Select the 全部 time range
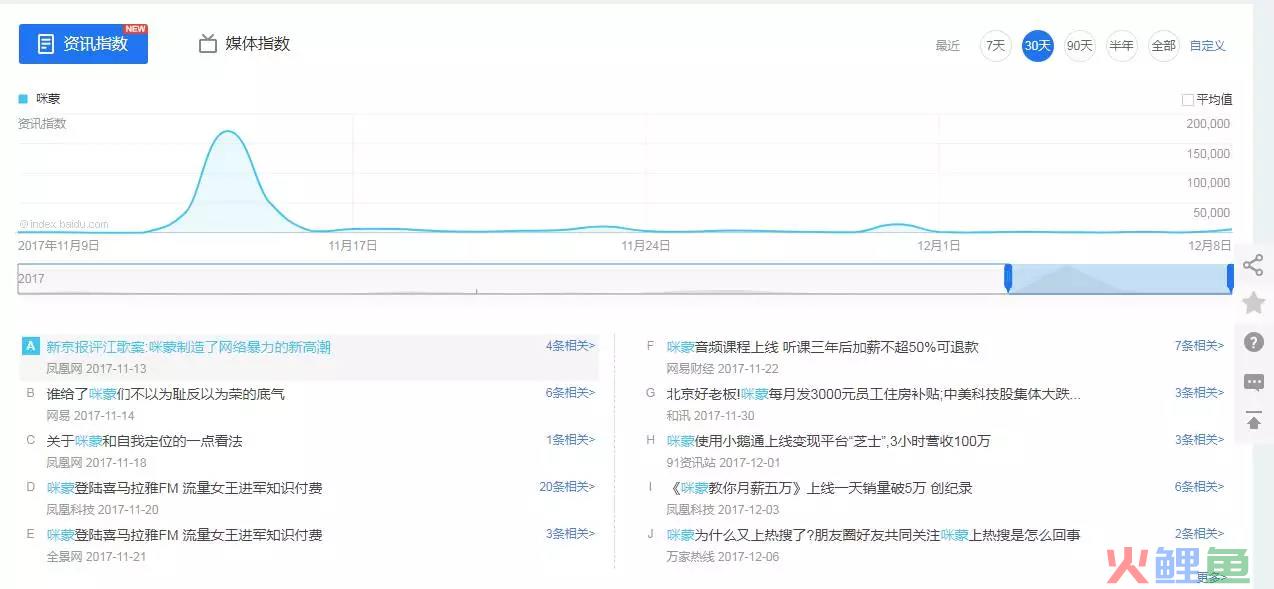Viewport: 1274px width, 589px height. 1164,46
